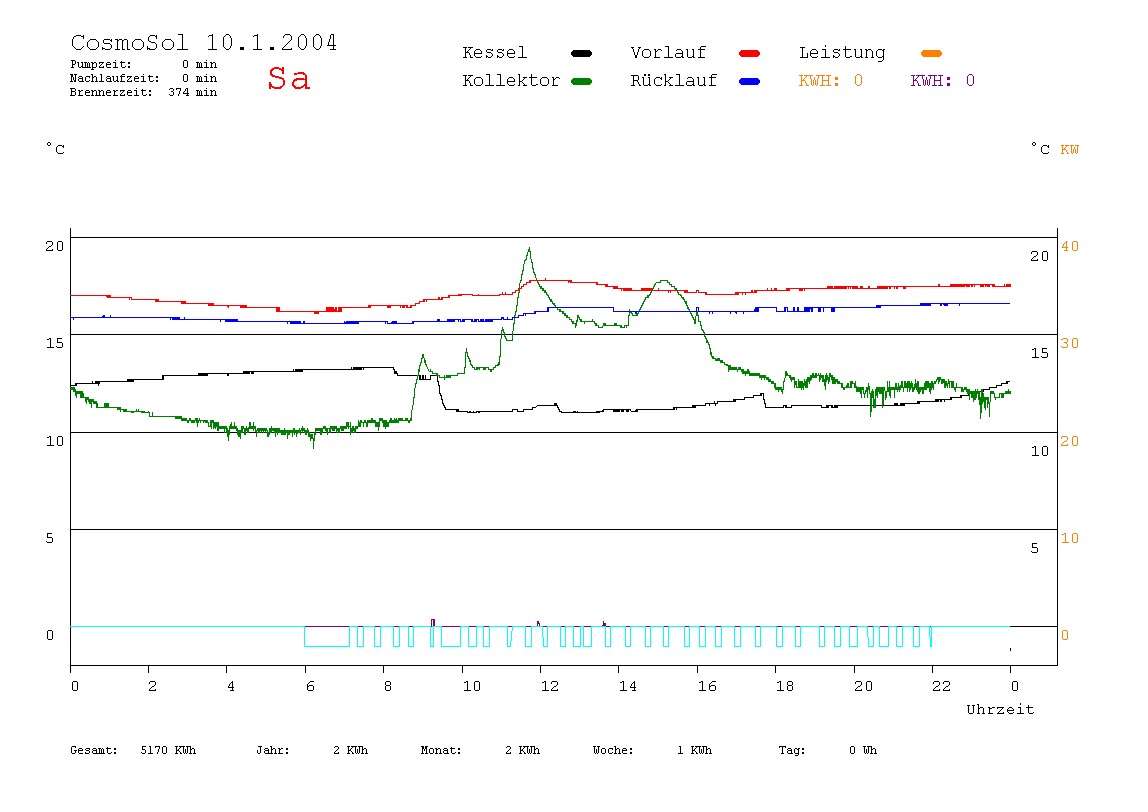Click the "Nachlaufzeit:" label

click(x=115, y=78)
